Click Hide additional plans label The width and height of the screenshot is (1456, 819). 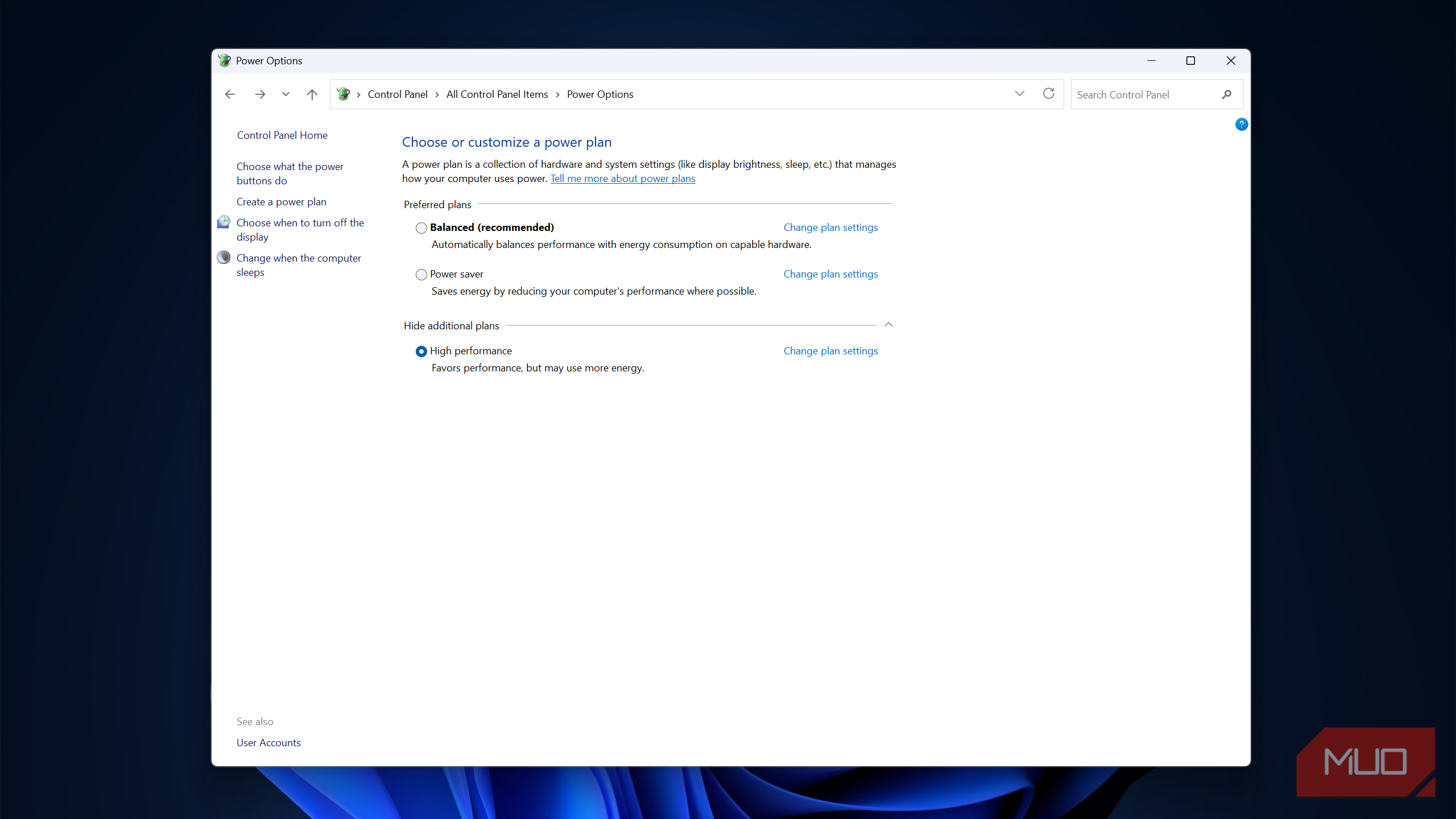coord(452,326)
